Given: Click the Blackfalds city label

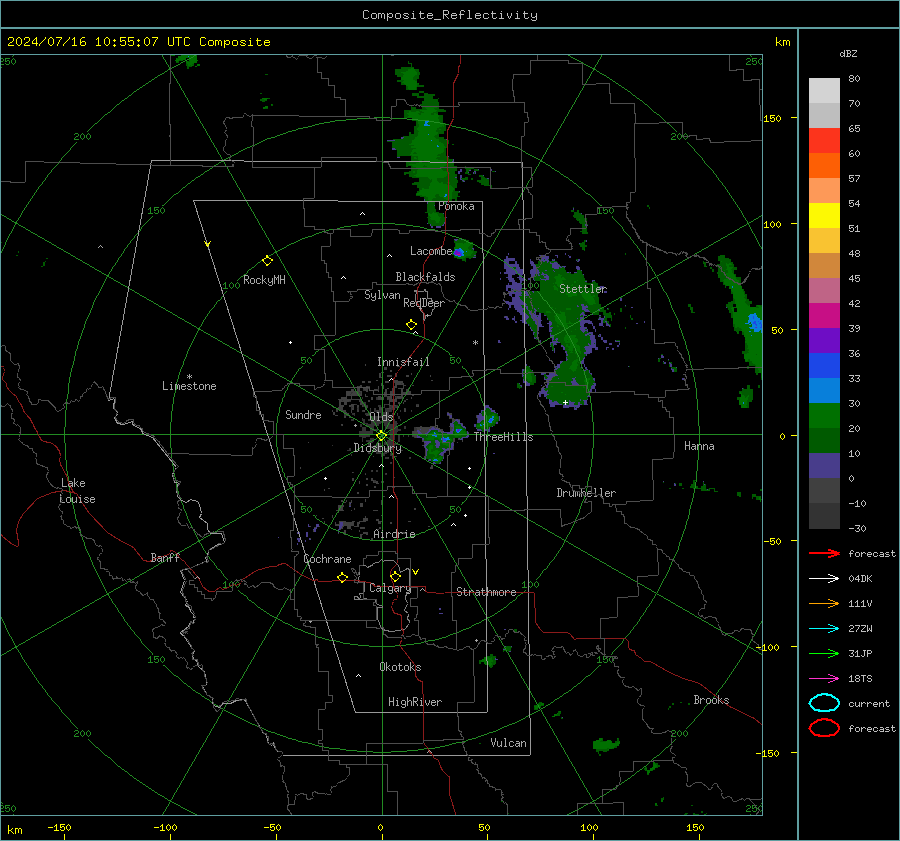Looking at the screenshot, I should click(x=425, y=277).
